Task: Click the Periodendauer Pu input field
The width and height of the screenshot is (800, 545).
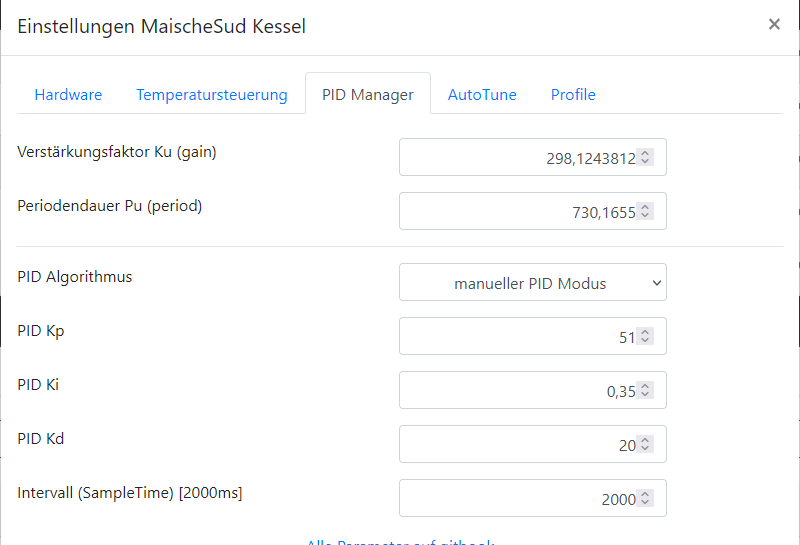Action: [520, 212]
